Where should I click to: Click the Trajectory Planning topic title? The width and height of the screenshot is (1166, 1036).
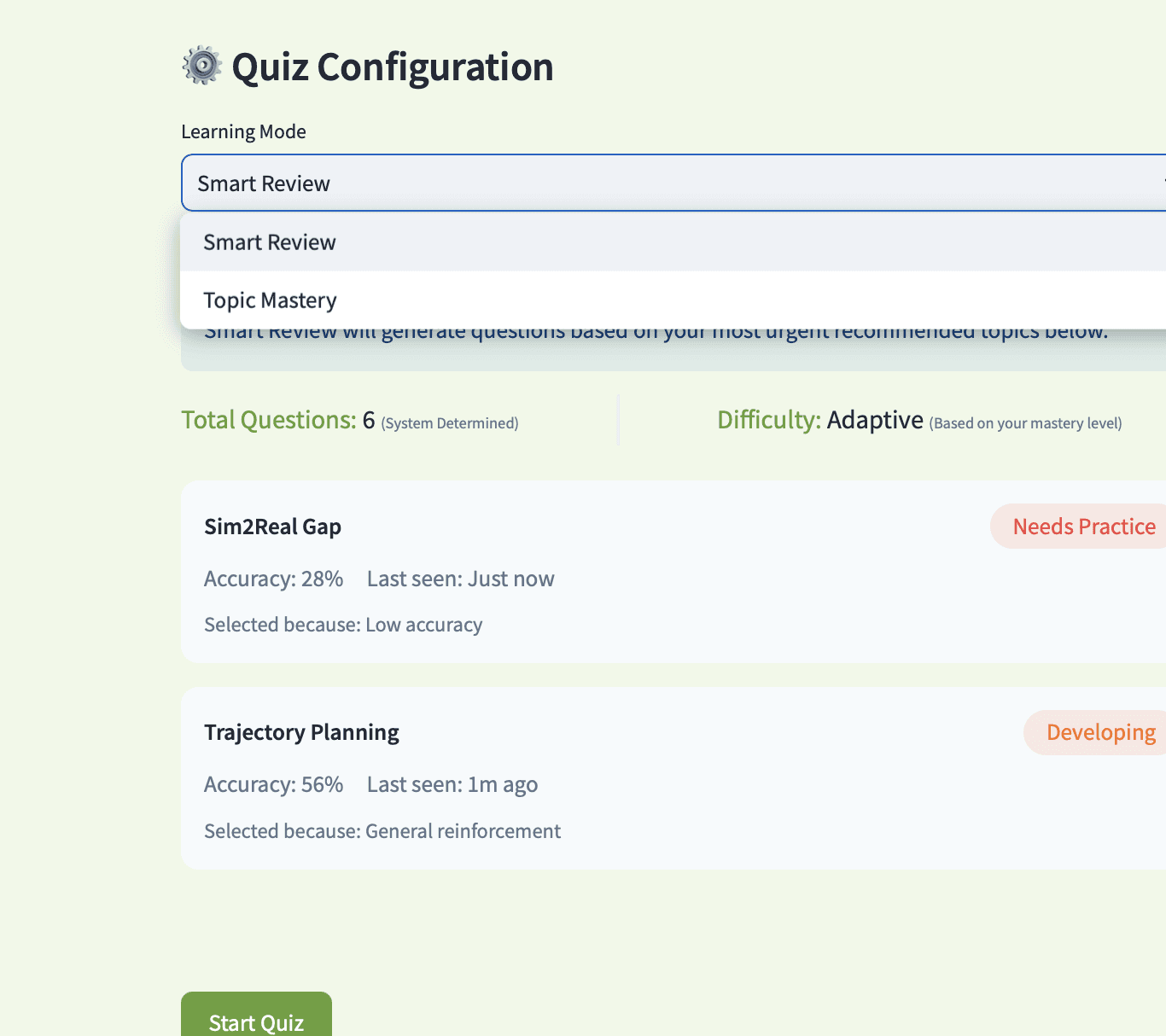301,732
